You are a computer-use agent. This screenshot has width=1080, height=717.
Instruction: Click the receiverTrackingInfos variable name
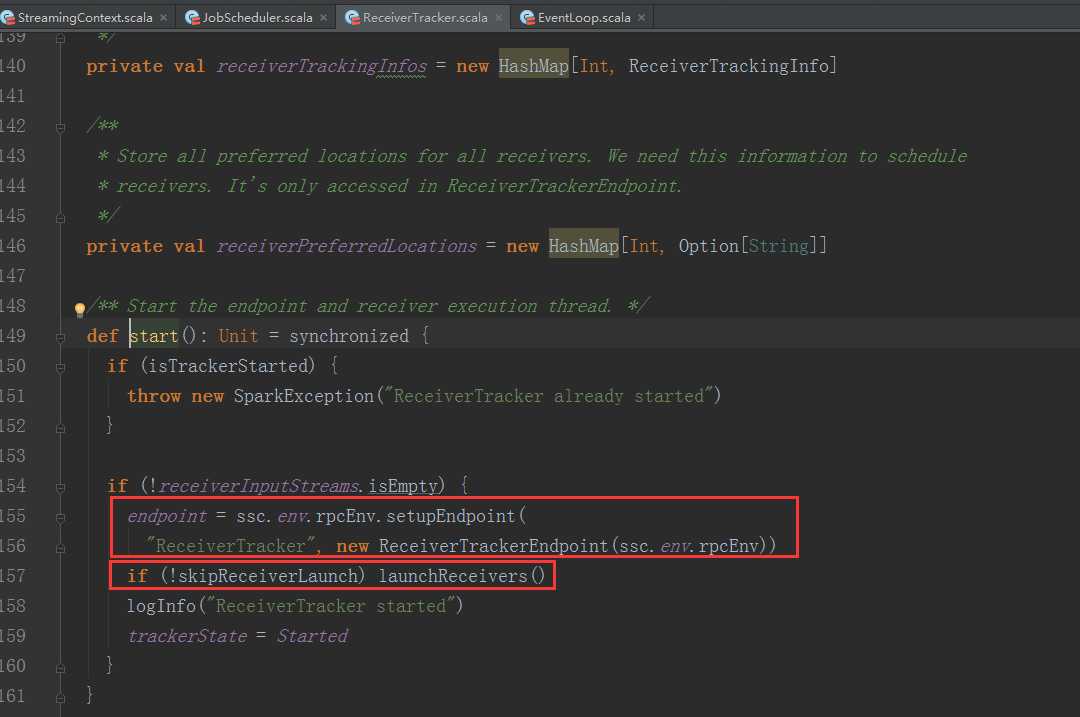(322, 66)
